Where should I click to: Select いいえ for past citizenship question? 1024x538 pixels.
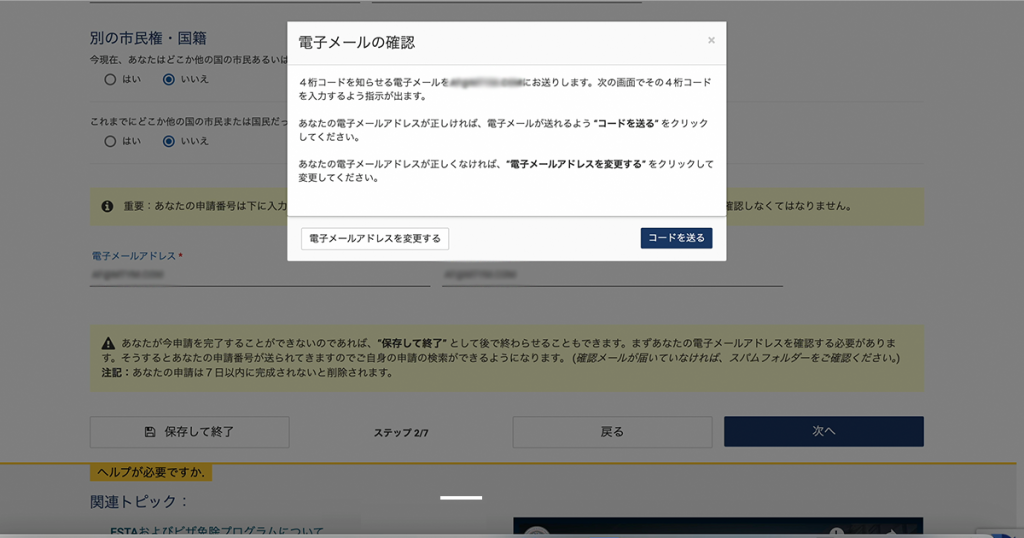169,141
